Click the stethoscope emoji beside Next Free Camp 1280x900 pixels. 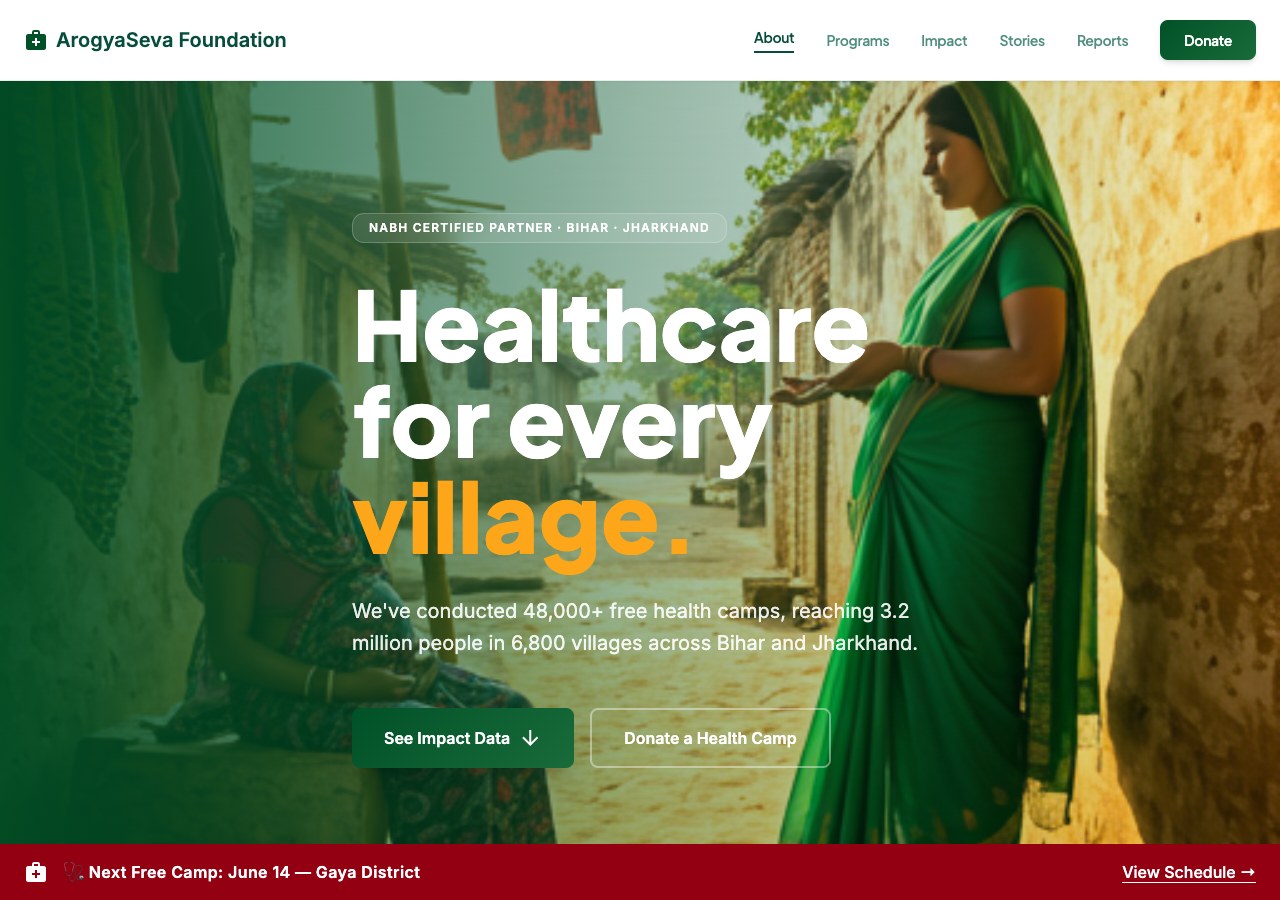74,872
